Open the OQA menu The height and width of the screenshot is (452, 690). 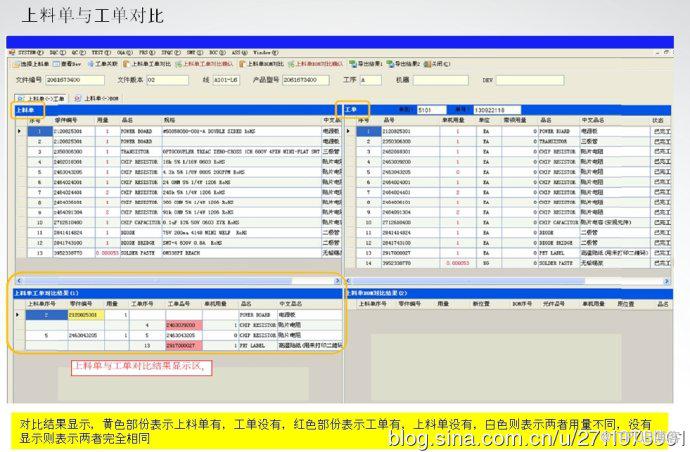point(125,52)
